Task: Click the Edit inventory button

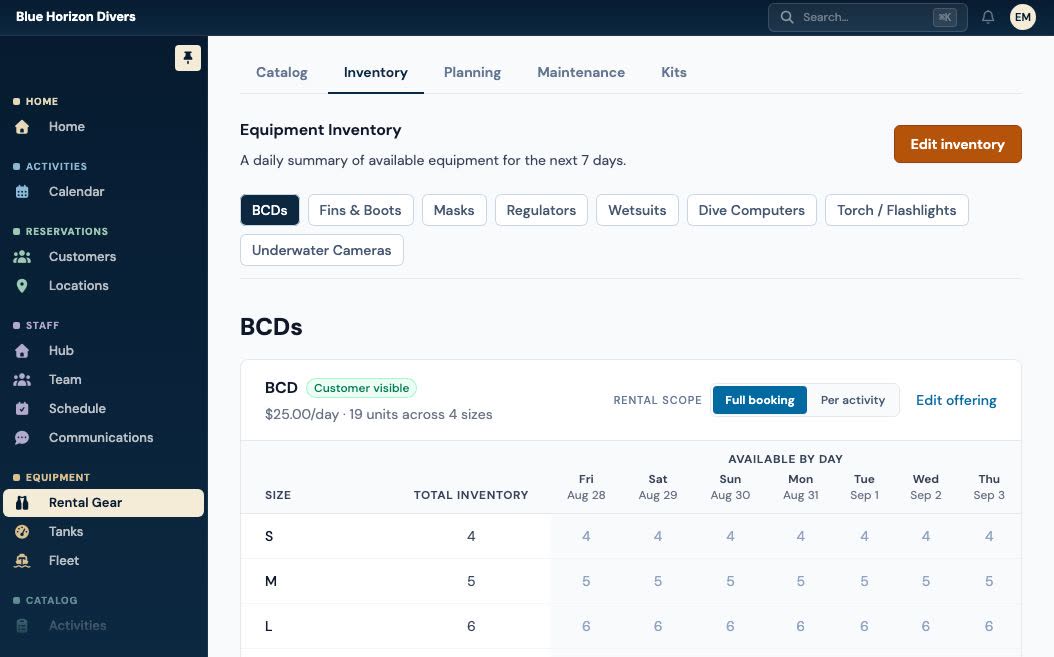Action: coord(957,144)
